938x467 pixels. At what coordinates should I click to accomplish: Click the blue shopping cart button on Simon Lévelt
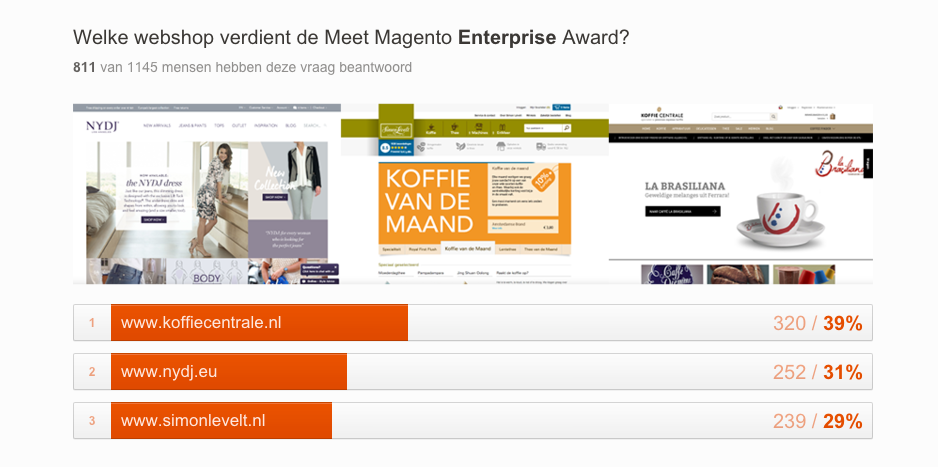click(561, 107)
